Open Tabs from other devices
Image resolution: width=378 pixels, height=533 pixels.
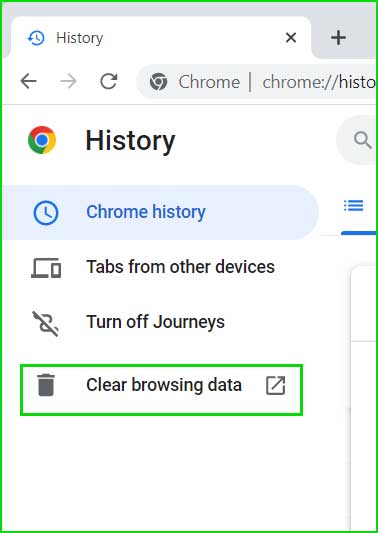(x=160, y=267)
